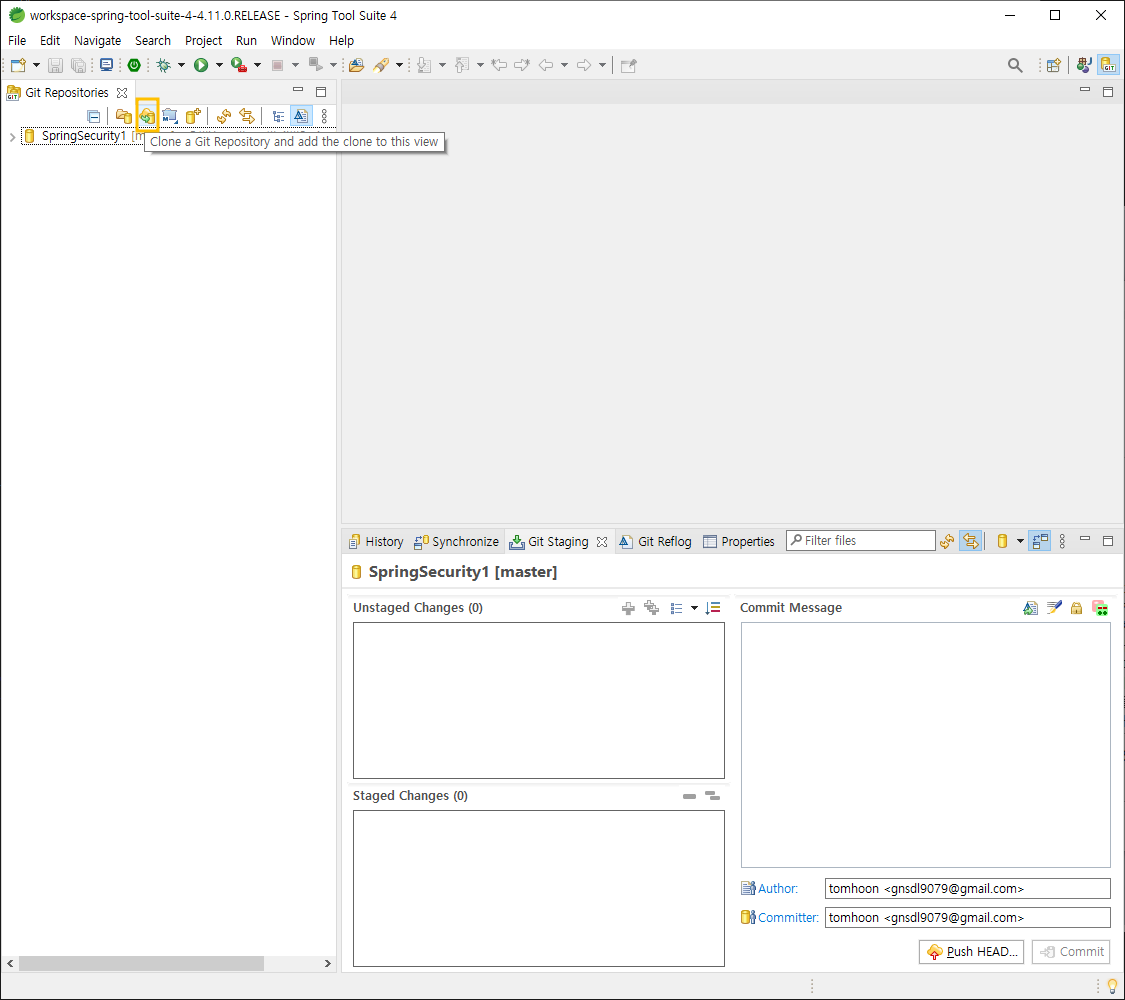Open Back navigation history dropdown arrow
This screenshot has width=1125, height=1000.
(x=565, y=65)
